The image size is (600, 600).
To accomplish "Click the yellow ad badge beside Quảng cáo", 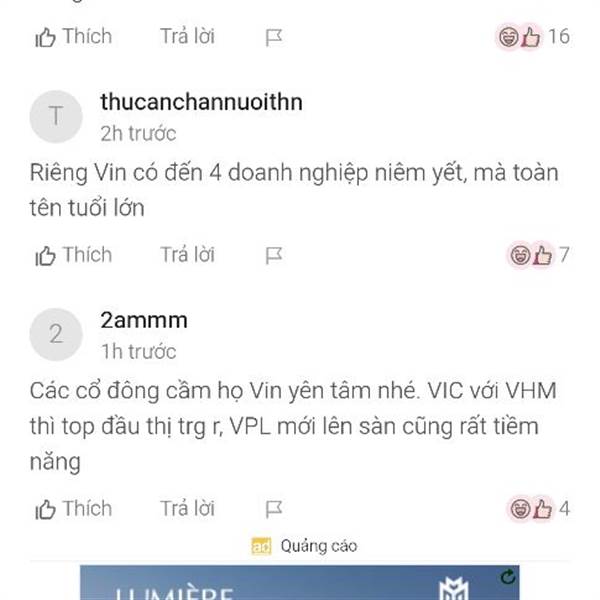I will pyautogui.click(x=261, y=546).
